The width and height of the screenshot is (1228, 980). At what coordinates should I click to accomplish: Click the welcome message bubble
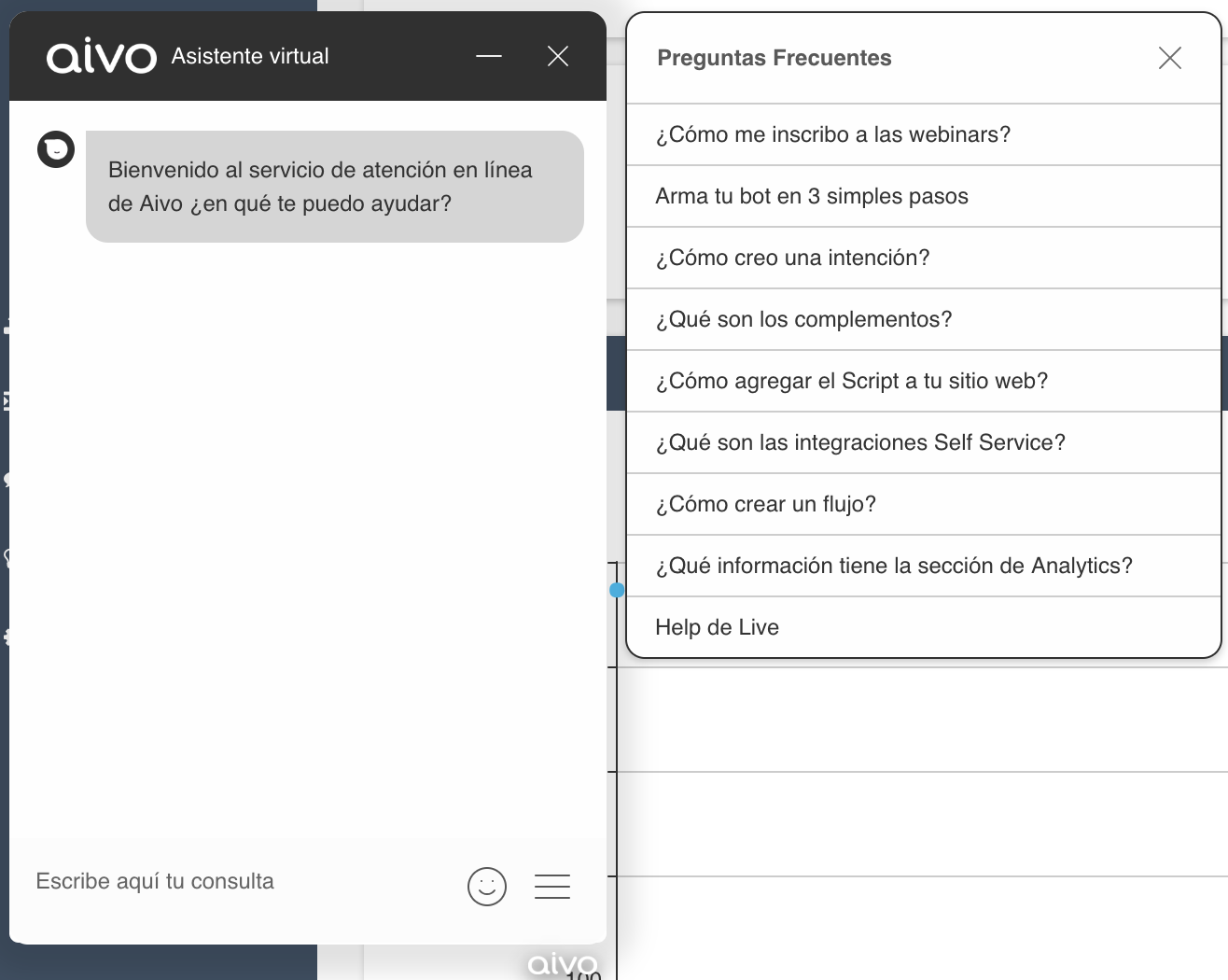click(x=335, y=187)
